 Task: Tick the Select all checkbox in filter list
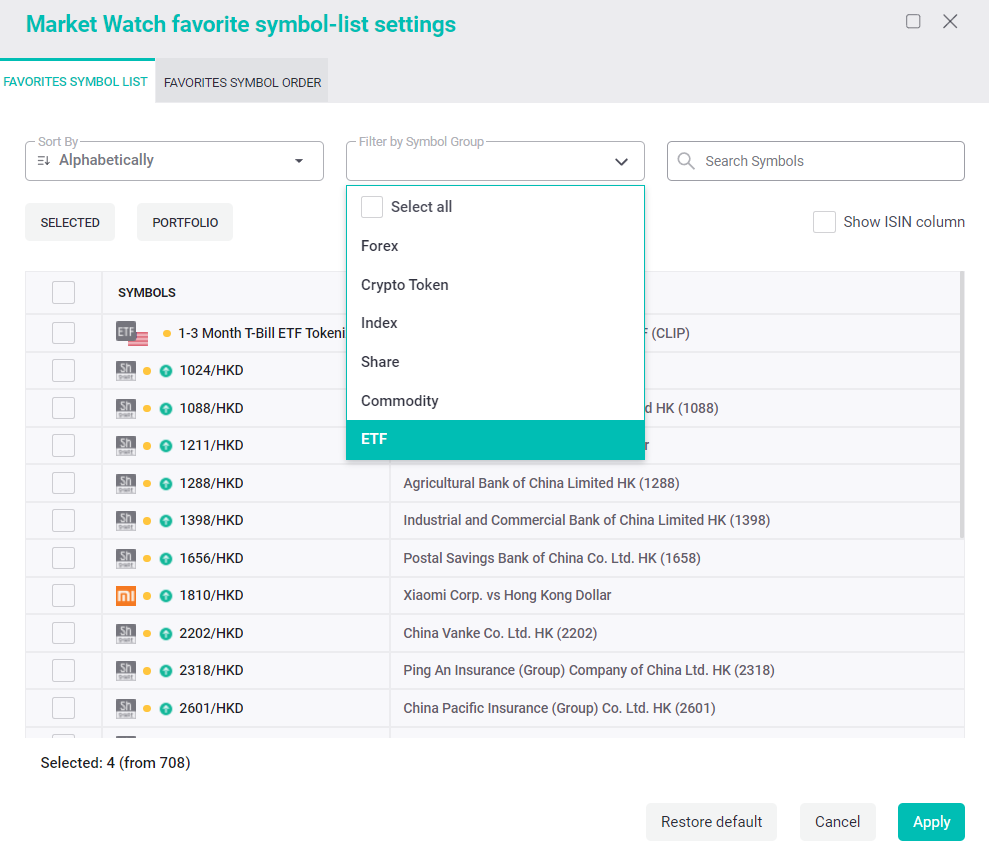coord(372,207)
